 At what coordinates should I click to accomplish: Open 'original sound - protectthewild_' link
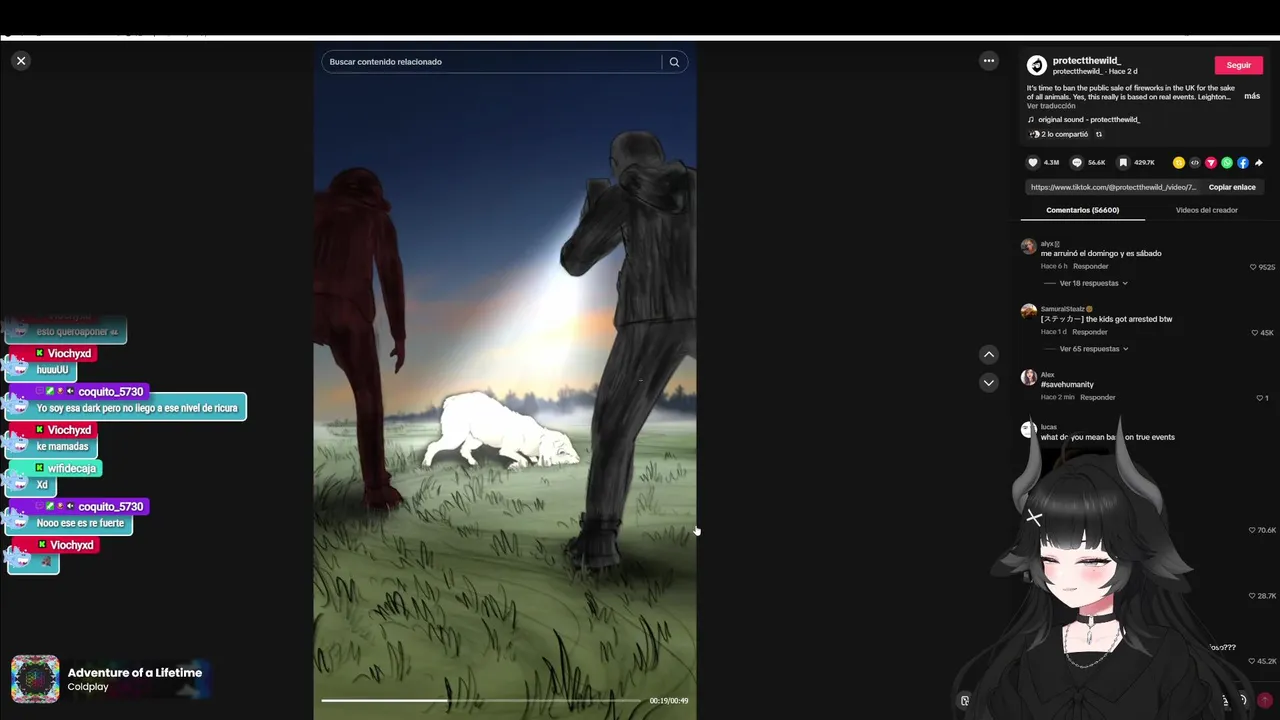(1089, 120)
